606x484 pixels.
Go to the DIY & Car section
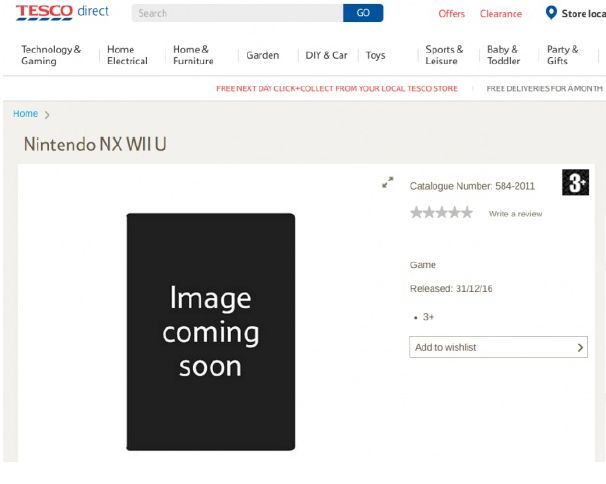click(326, 55)
